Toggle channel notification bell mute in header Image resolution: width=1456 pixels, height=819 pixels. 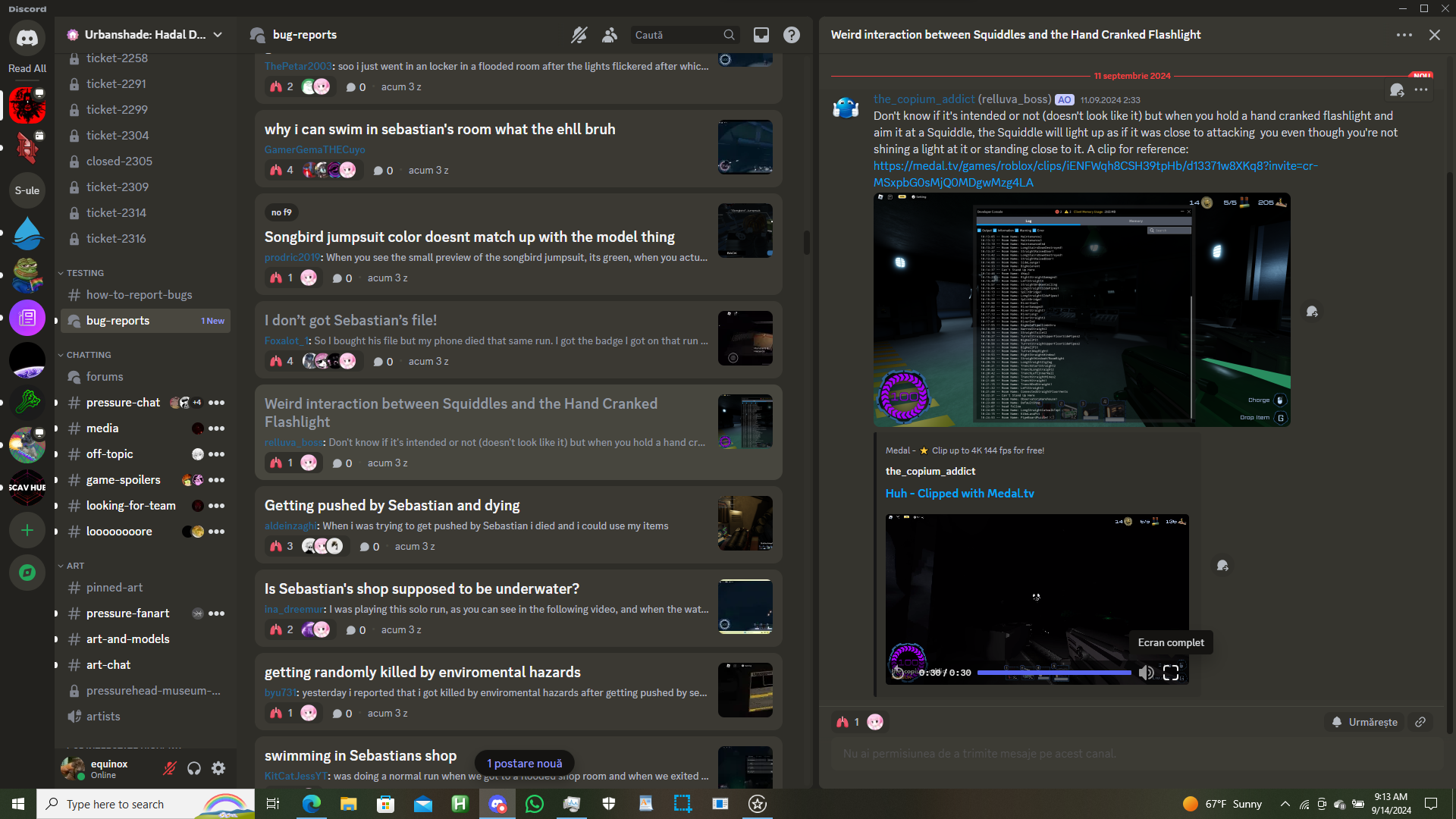[x=579, y=35]
